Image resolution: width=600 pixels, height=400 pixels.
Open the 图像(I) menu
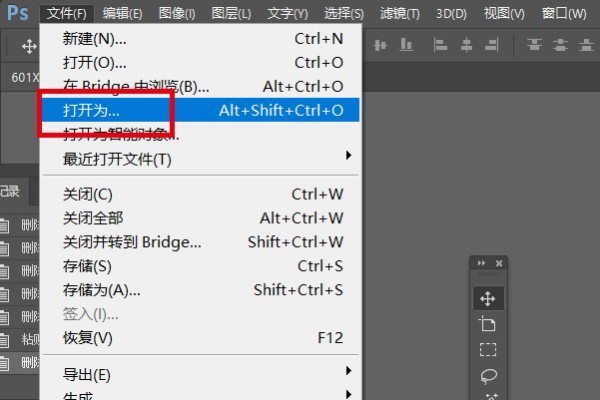click(x=177, y=14)
